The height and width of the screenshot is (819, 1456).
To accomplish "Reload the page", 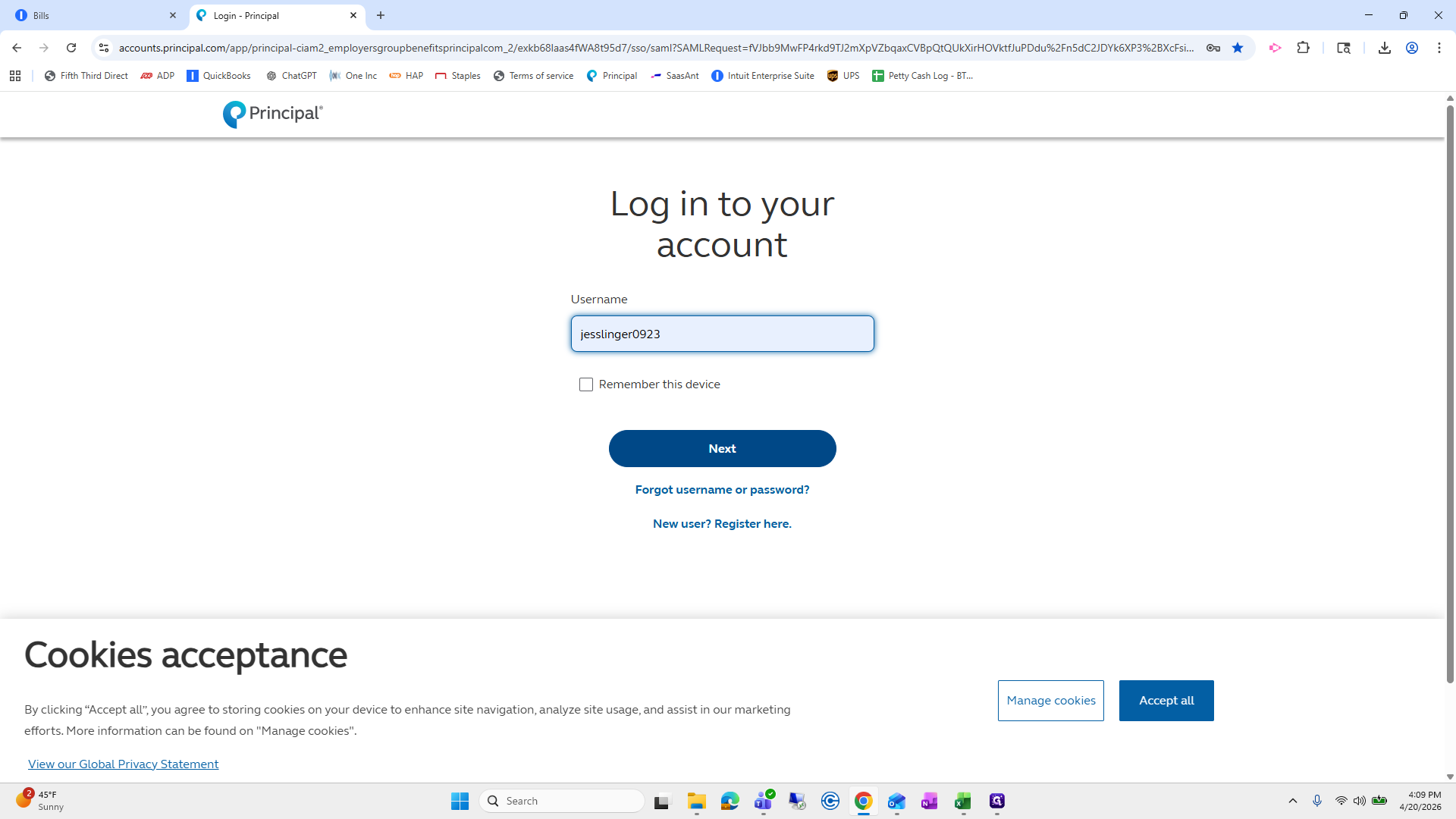I will pyautogui.click(x=71, y=48).
